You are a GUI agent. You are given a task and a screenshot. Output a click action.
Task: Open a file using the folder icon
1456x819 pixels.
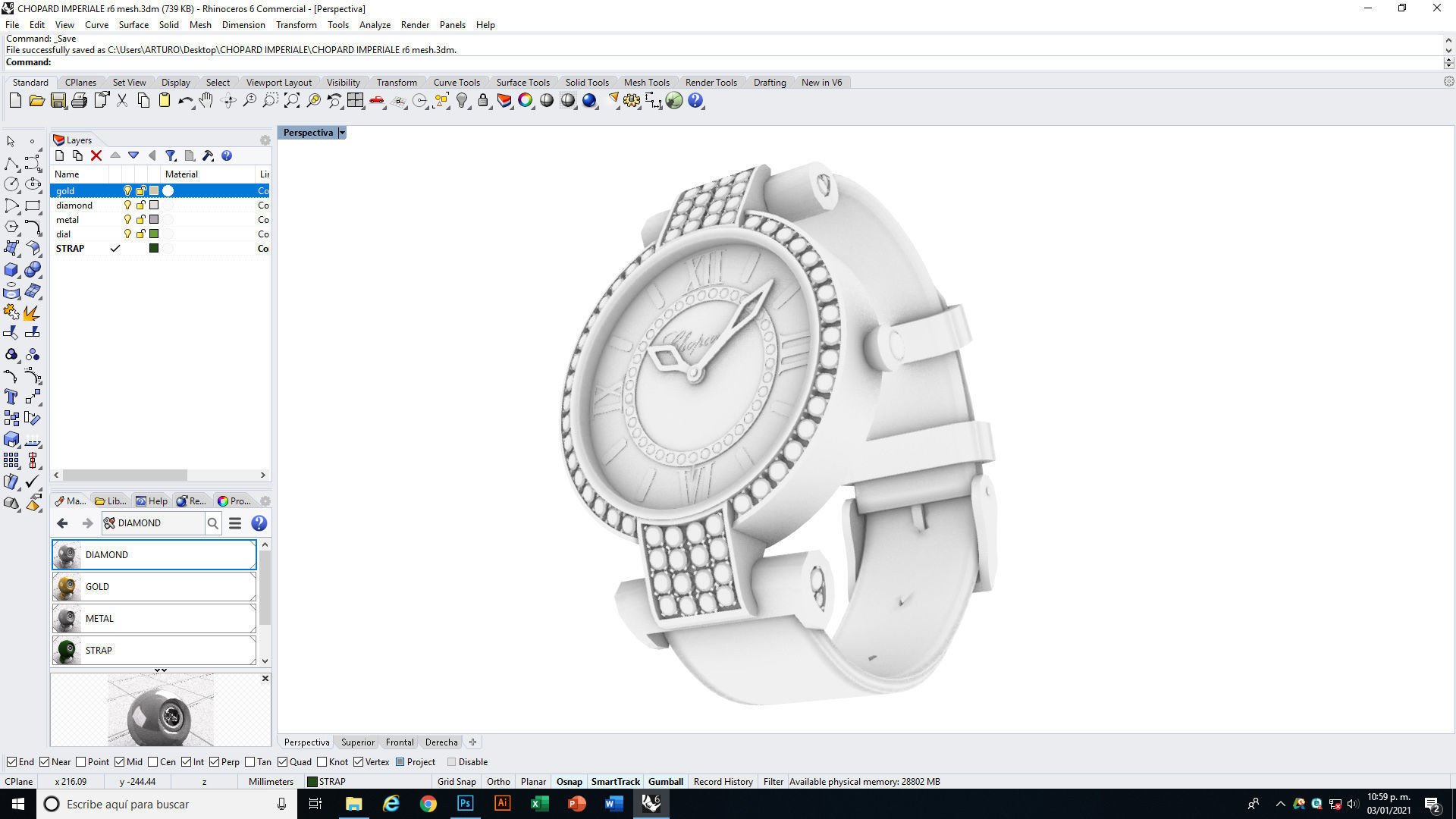[36, 100]
